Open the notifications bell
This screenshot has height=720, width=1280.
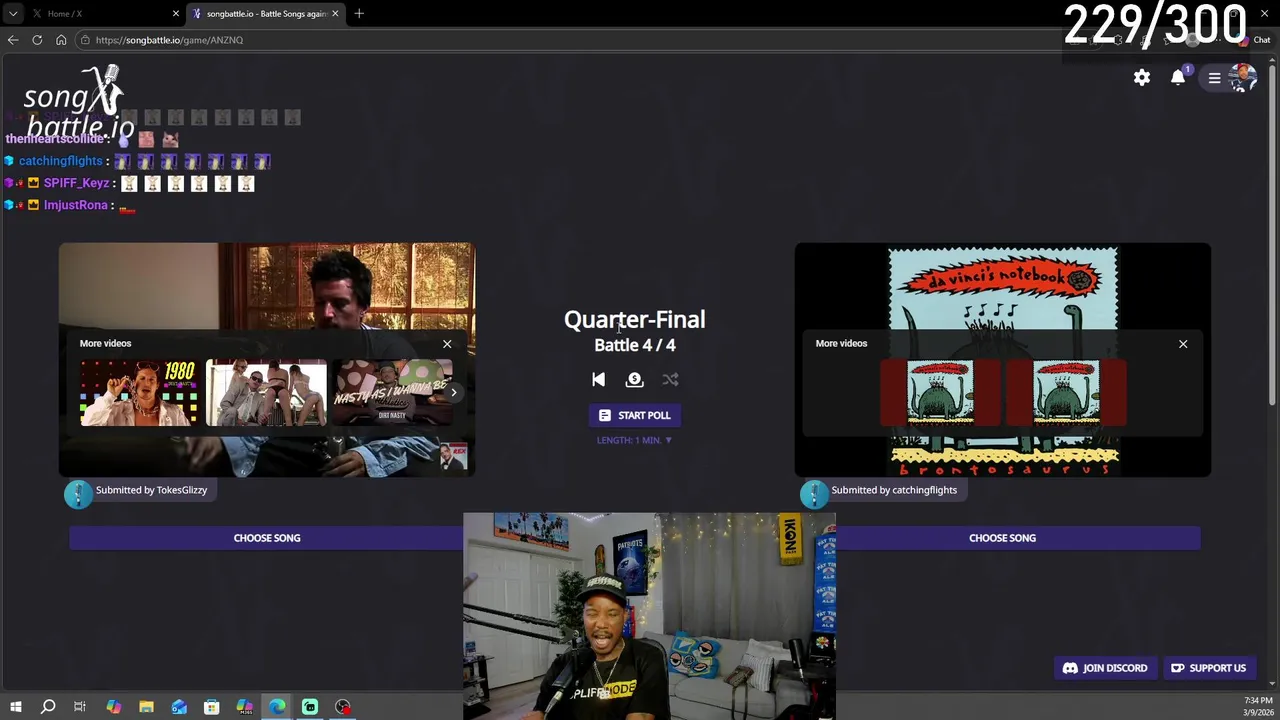pos(1178,78)
